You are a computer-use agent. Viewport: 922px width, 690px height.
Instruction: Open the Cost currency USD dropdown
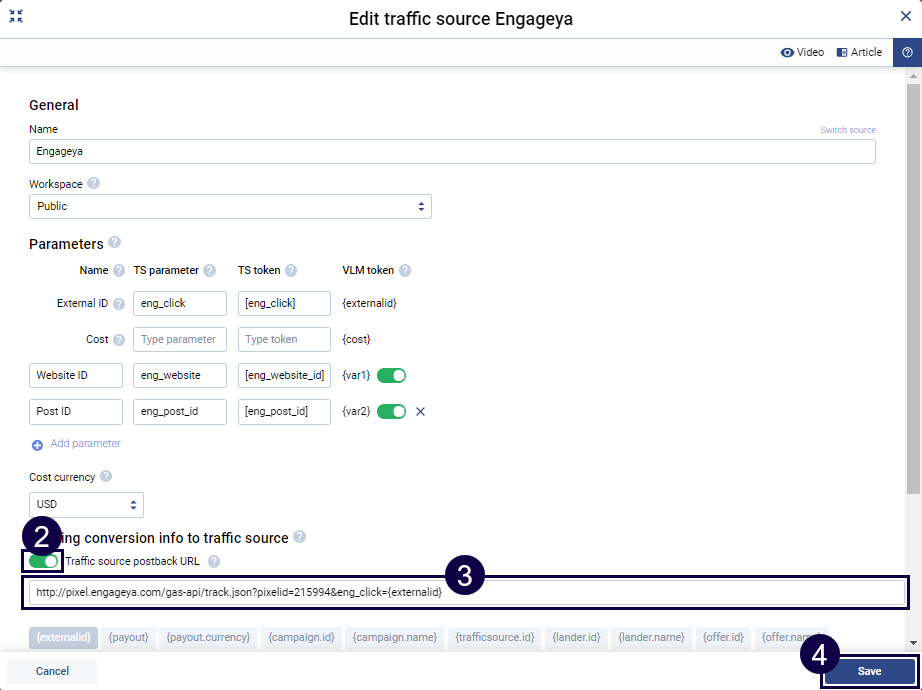[86, 505]
